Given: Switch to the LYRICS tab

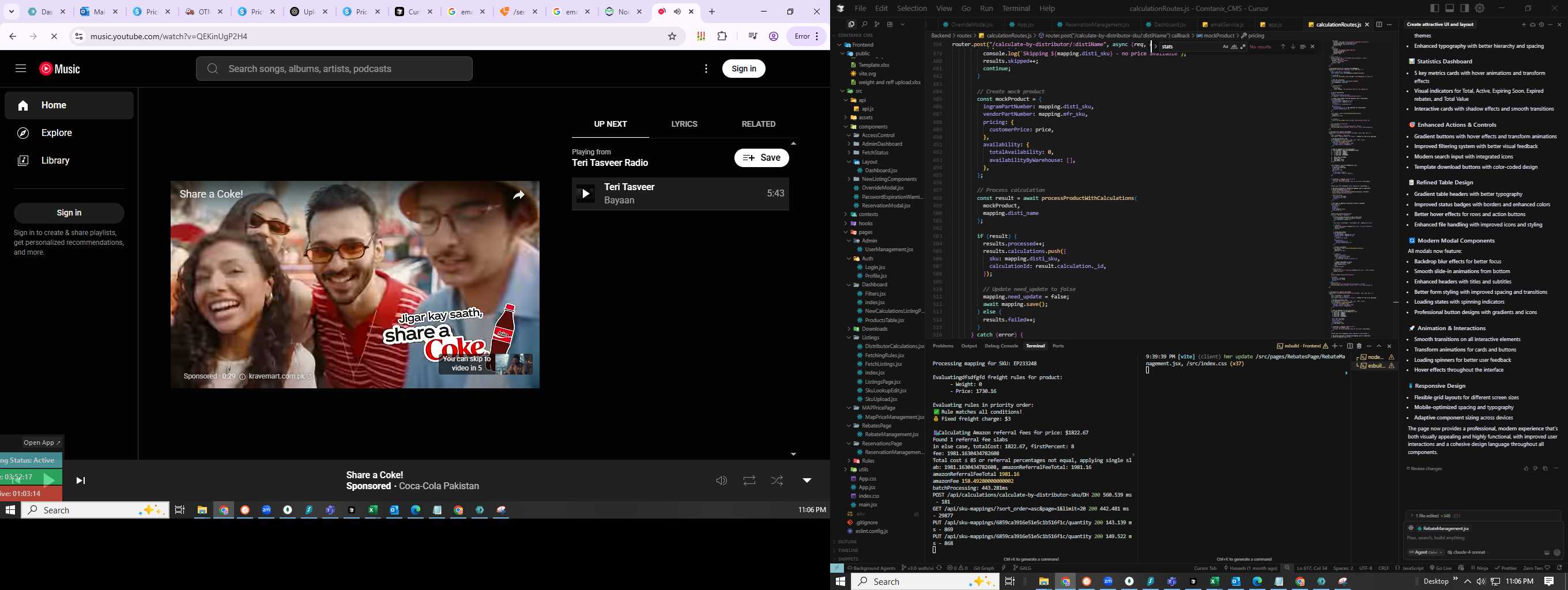Looking at the screenshot, I should point(684,124).
